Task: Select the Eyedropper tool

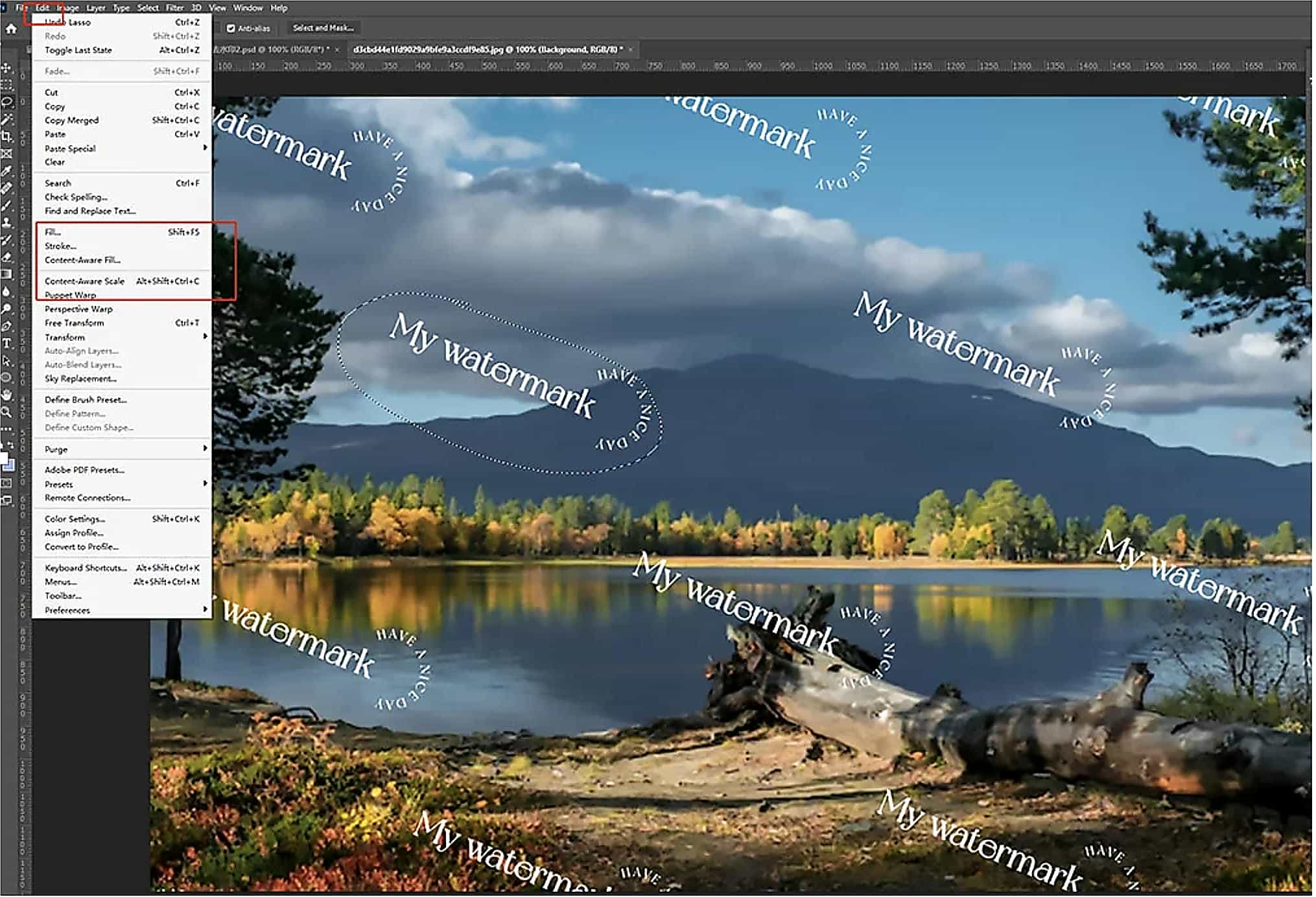Action: pos(7,172)
